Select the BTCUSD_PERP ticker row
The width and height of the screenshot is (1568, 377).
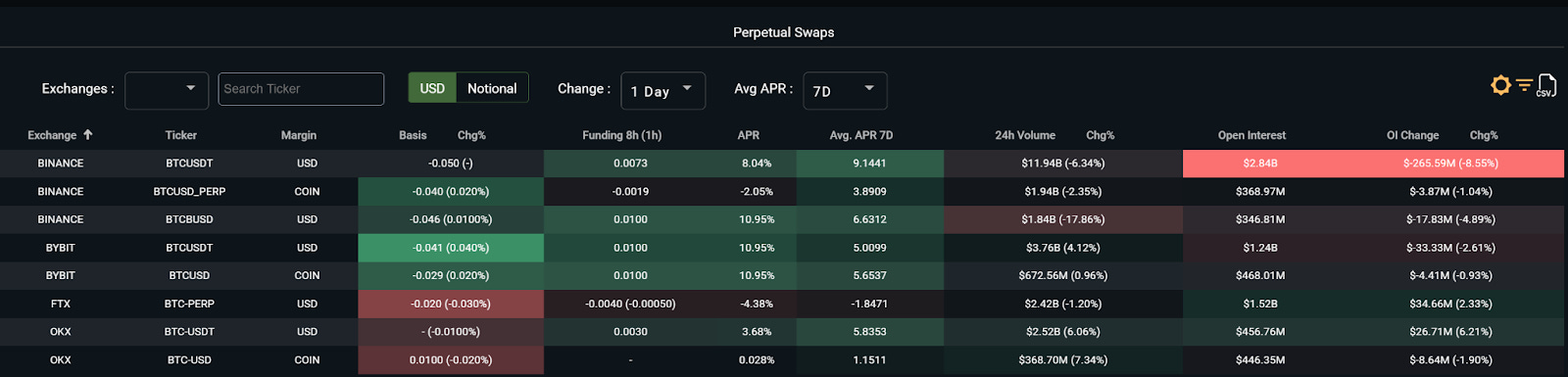pyautogui.click(x=784, y=192)
